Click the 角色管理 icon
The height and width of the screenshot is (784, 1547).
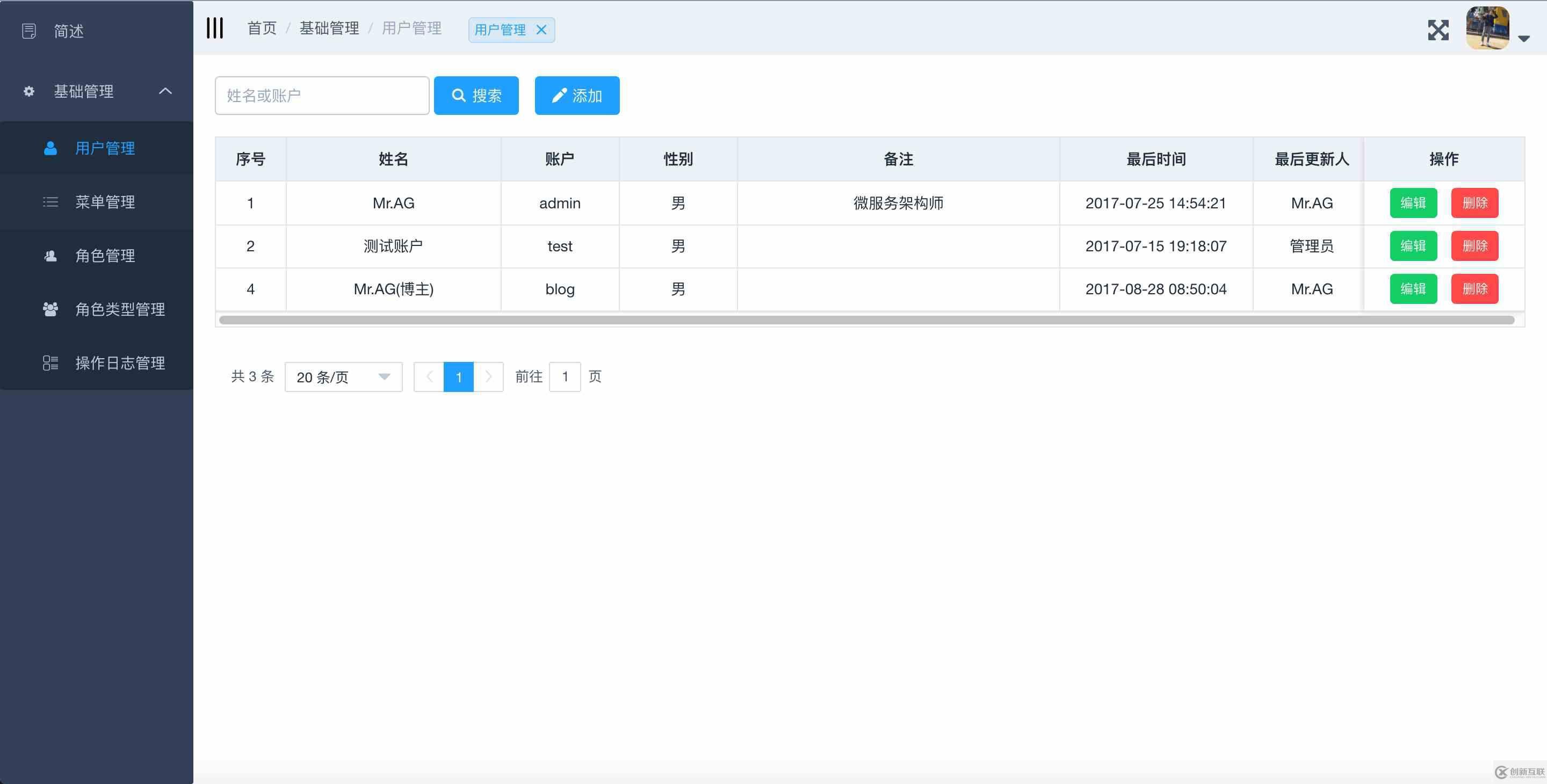[x=50, y=256]
